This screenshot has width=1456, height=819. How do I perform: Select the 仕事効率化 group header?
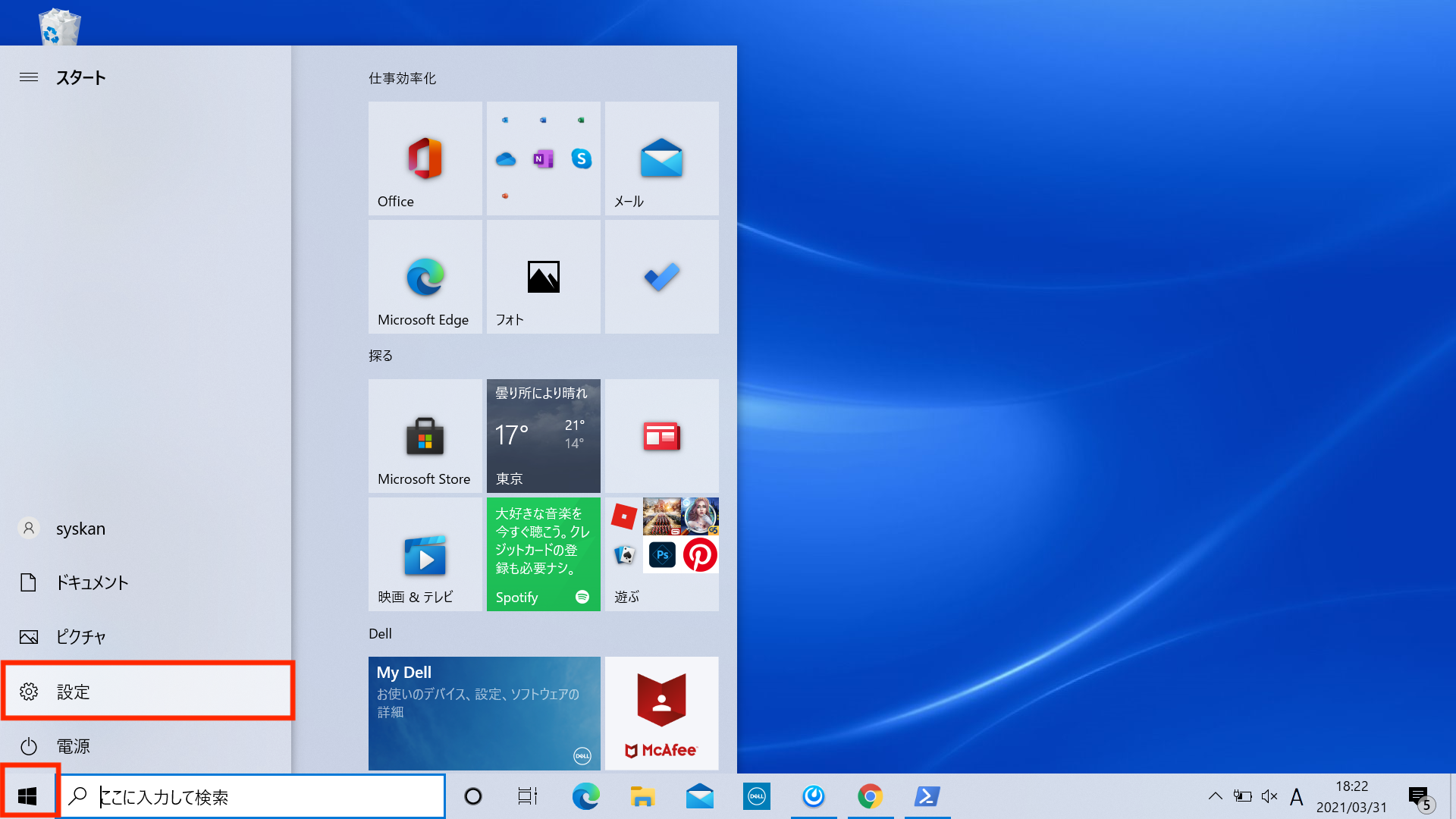[x=402, y=78]
